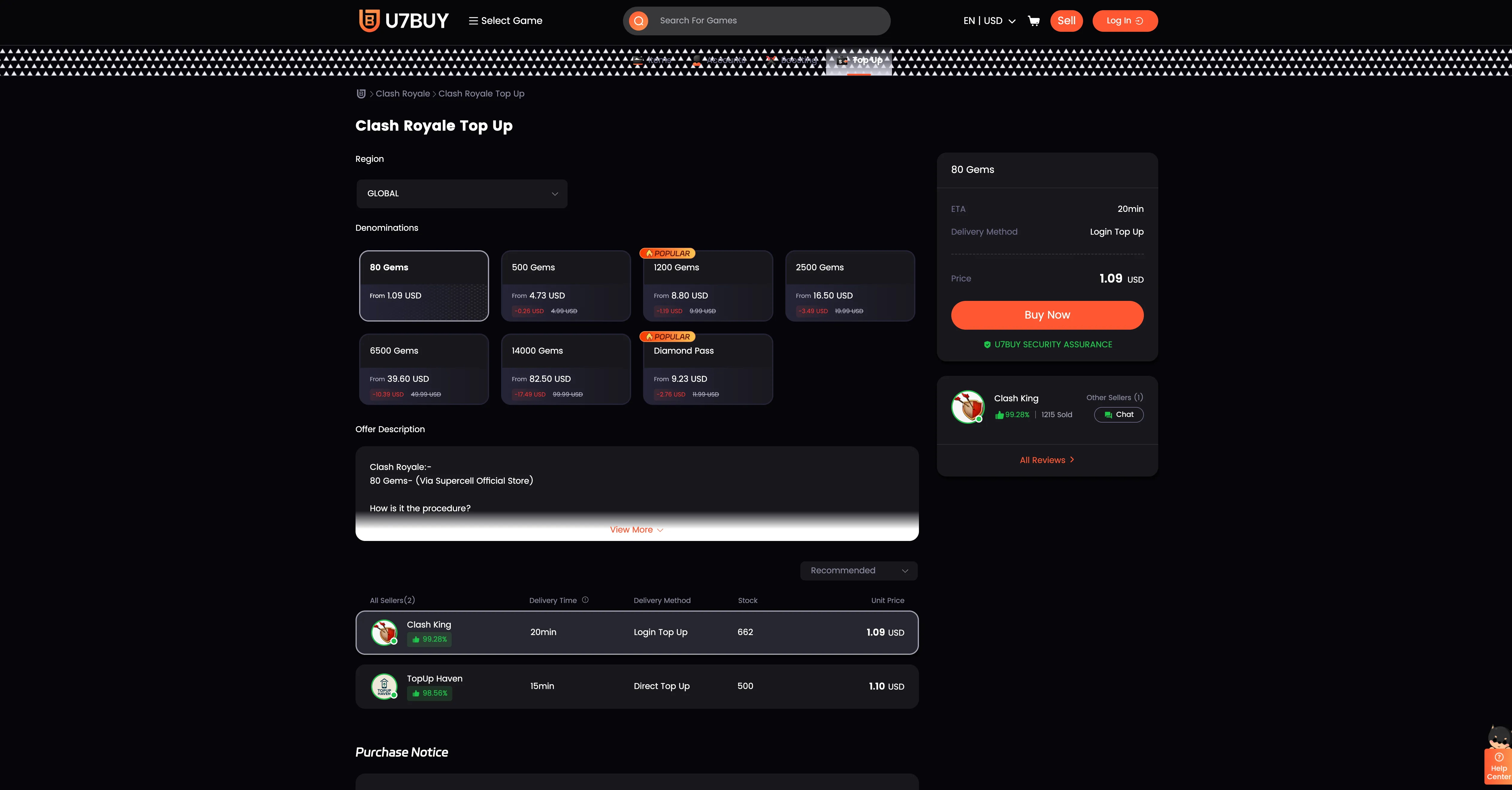Open the shopping cart icon

point(1034,21)
